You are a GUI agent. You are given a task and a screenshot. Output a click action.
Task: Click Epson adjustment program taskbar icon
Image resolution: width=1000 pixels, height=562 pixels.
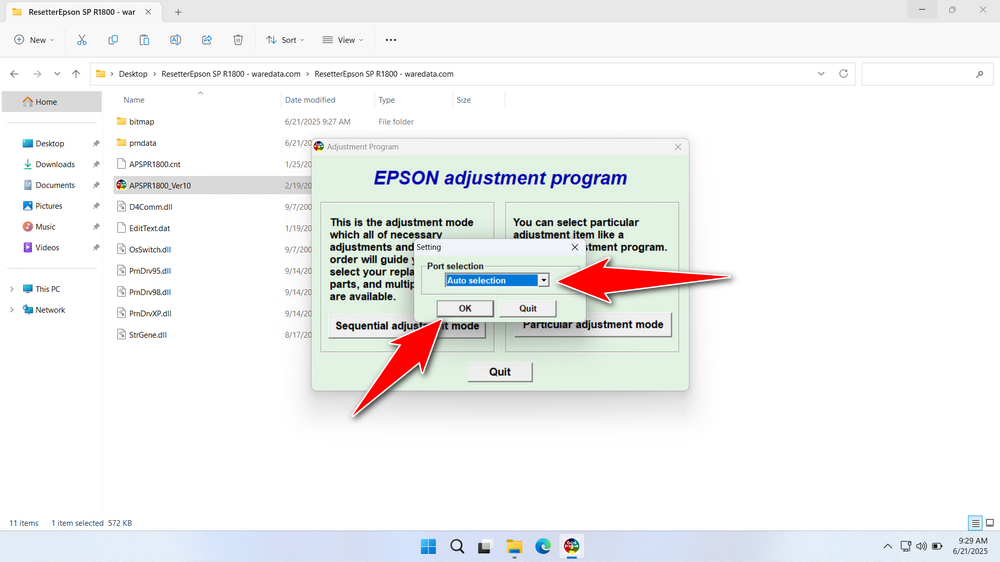point(571,546)
